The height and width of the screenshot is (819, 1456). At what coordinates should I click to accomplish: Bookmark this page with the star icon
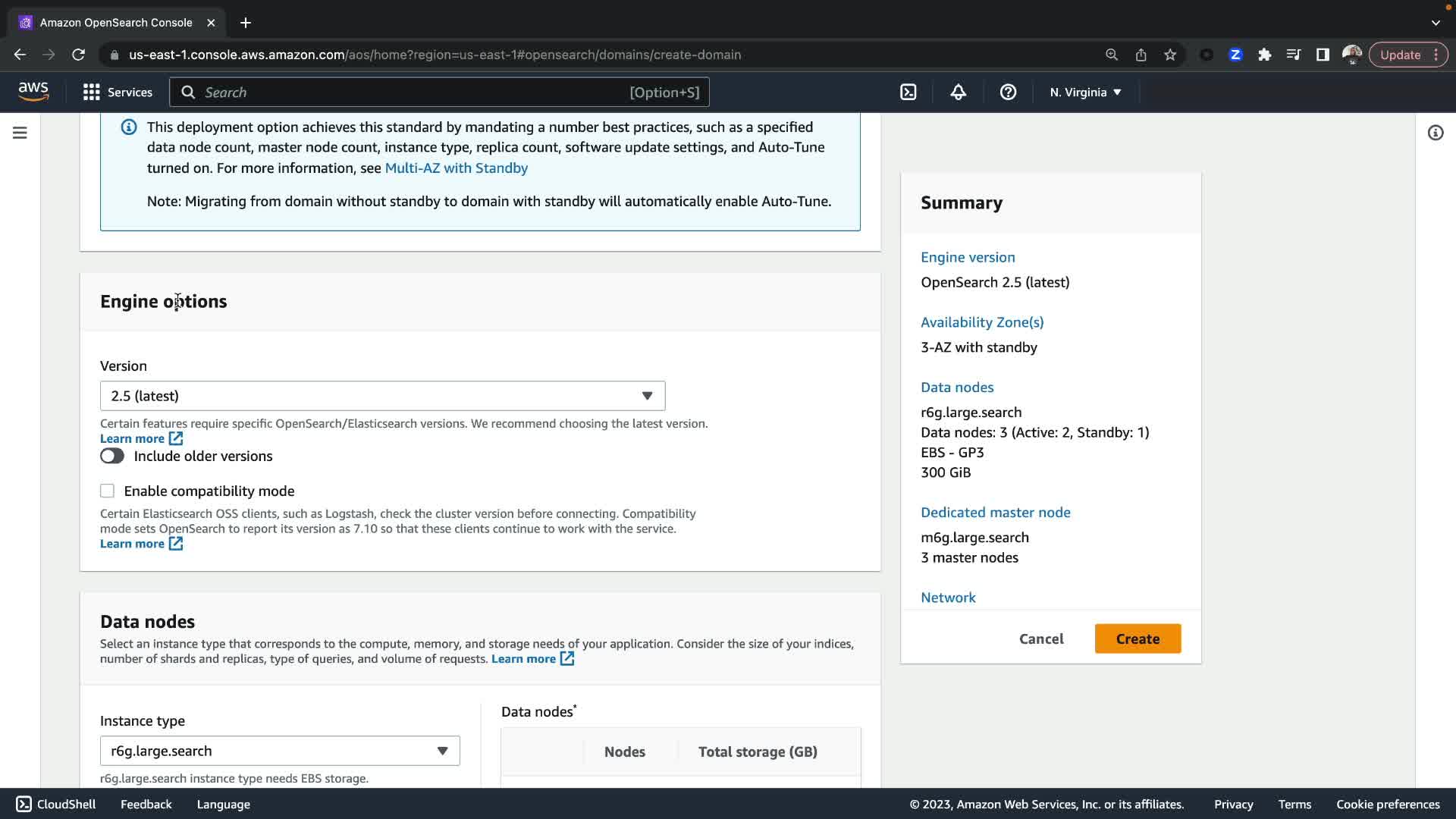1170,55
